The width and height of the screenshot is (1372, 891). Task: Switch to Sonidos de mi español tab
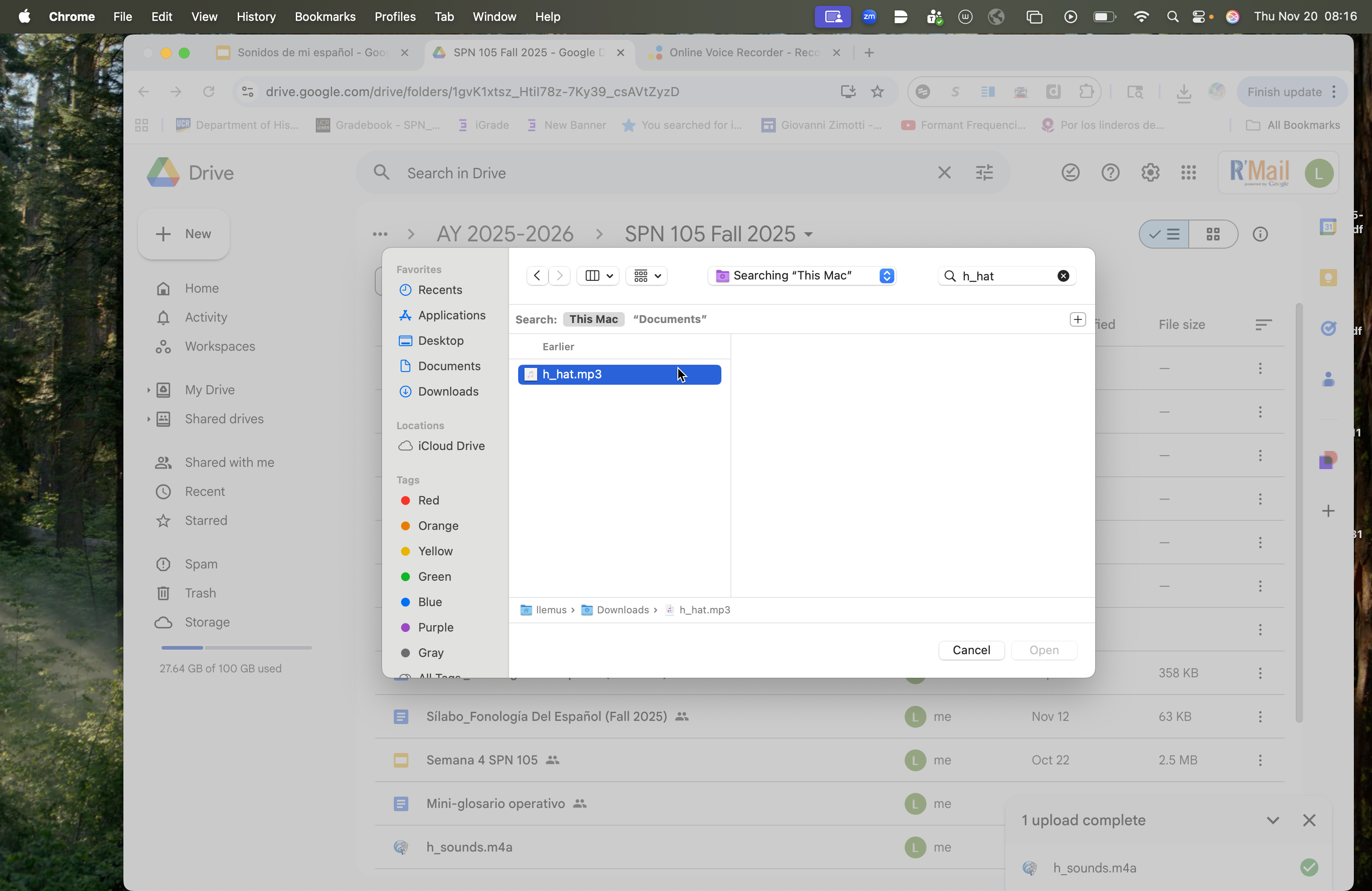pos(313,53)
